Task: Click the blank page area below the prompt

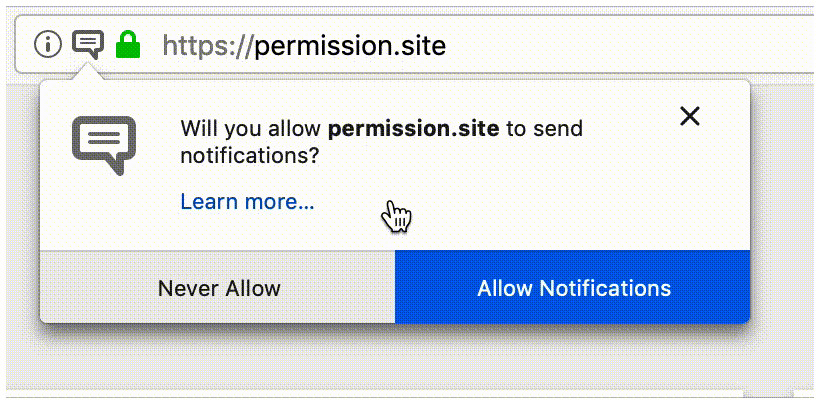Action: (400, 355)
